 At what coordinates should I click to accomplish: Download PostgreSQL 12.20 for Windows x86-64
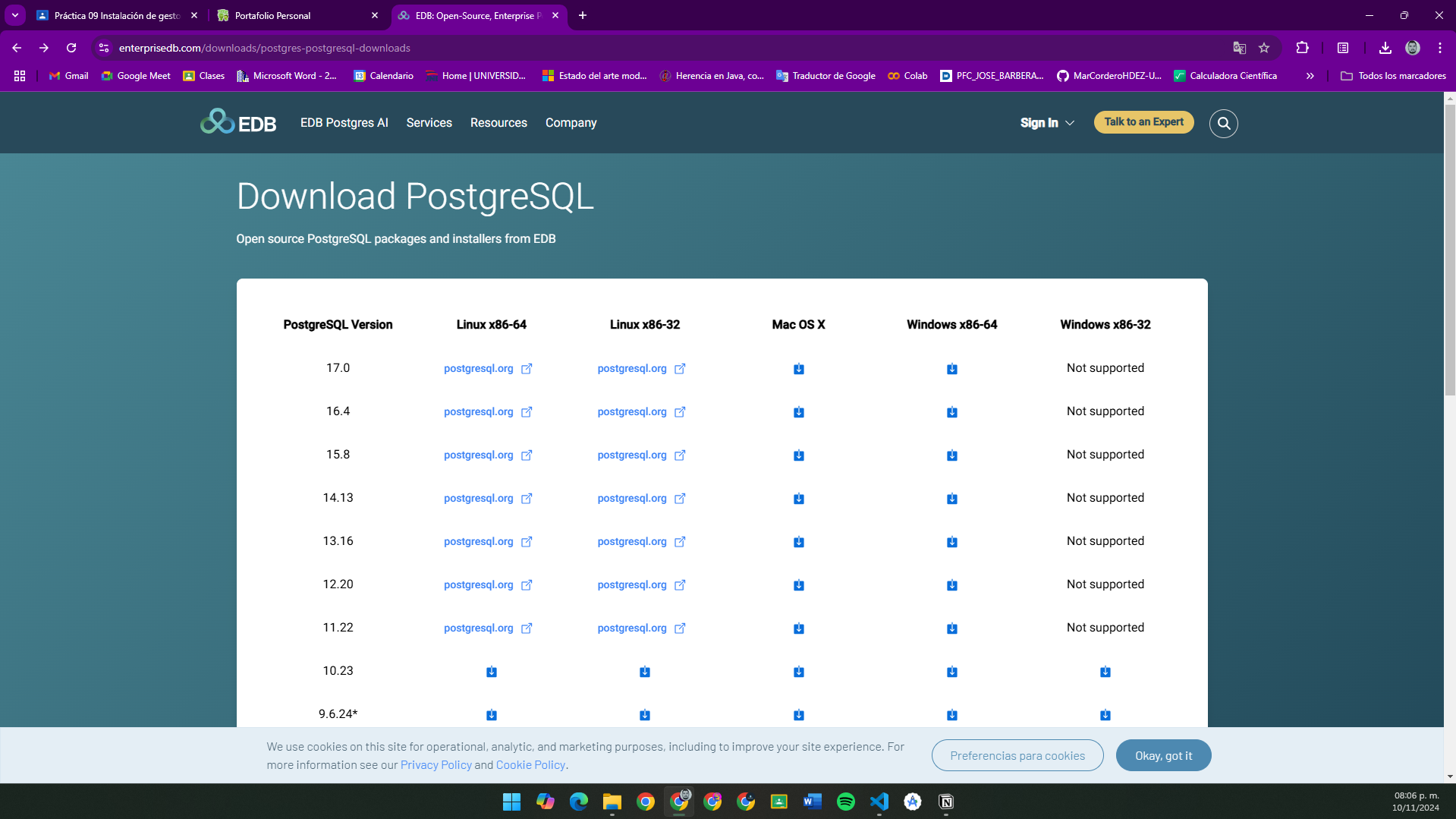(x=952, y=585)
